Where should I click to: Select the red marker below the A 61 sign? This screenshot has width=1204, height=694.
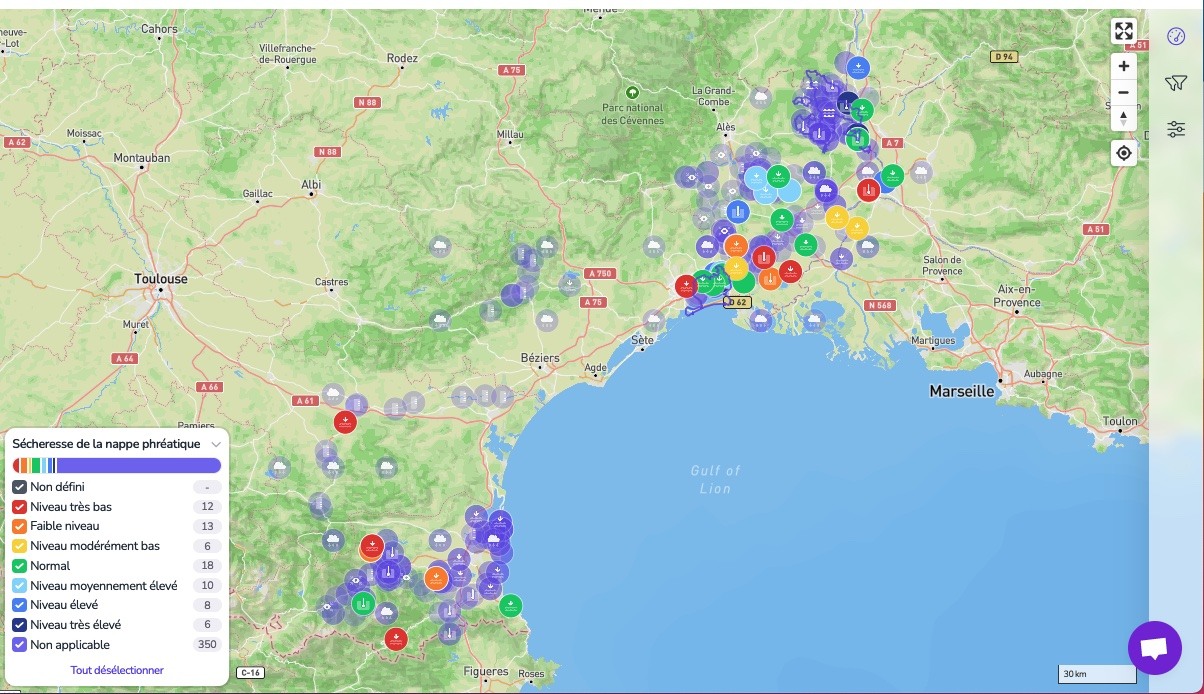345,422
